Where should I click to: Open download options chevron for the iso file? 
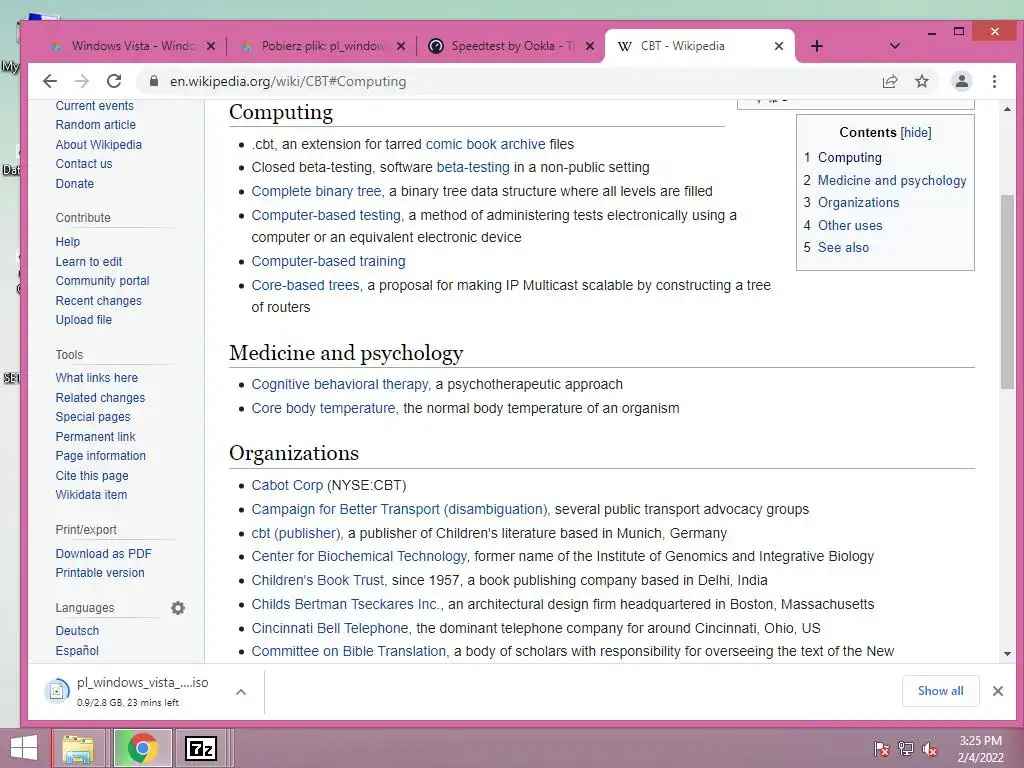click(241, 692)
